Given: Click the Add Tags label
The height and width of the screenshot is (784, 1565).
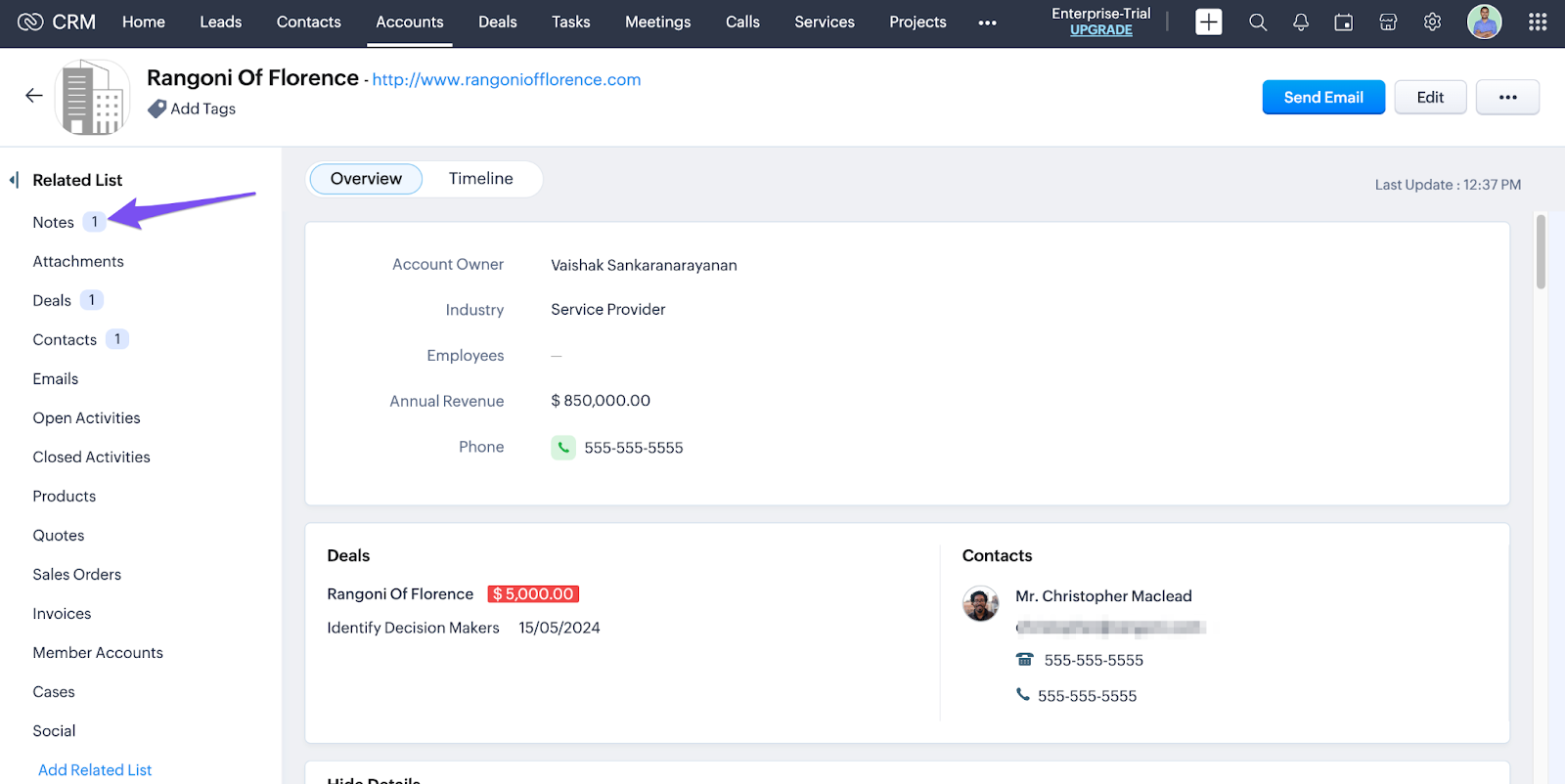Looking at the screenshot, I should click(202, 109).
